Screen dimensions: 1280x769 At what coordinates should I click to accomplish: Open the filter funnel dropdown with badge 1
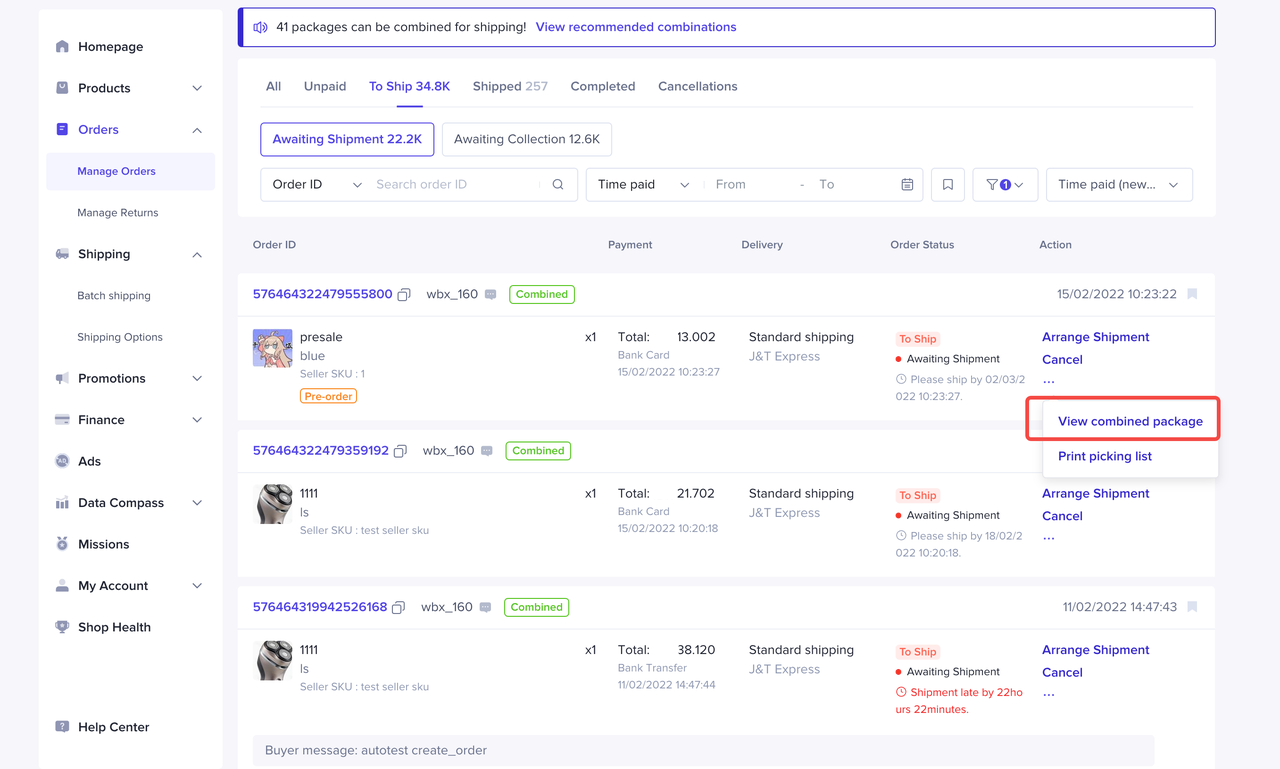pyautogui.click(x=1005, y=184)
